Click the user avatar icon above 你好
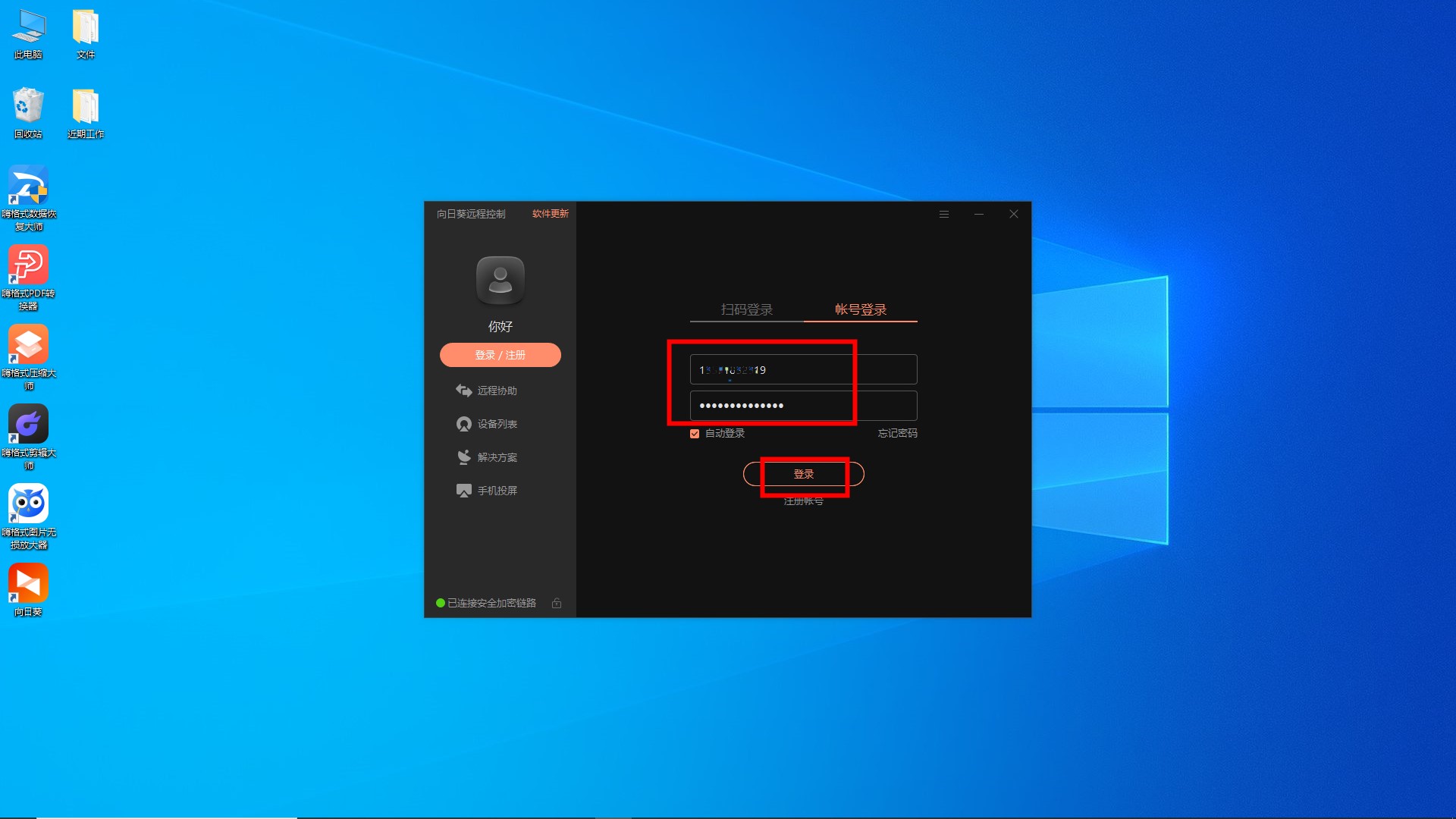 pos(500,280)
